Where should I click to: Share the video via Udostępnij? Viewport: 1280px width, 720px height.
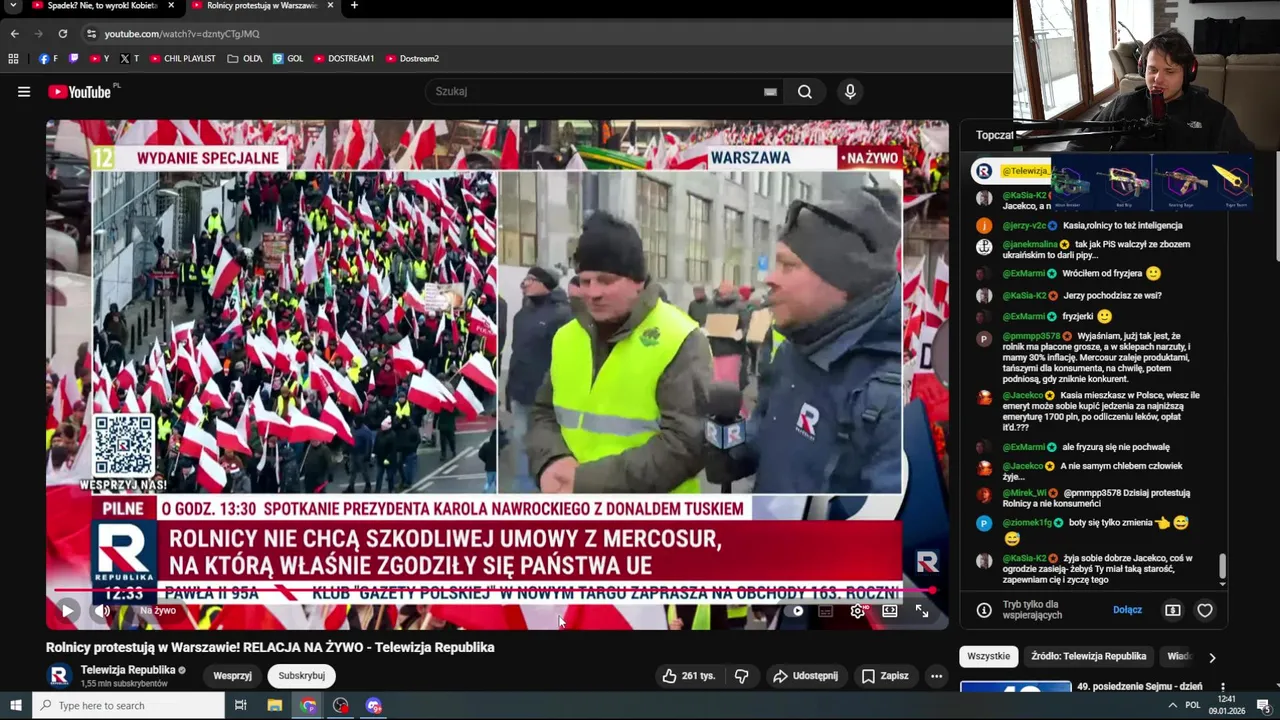pos(805,676)
